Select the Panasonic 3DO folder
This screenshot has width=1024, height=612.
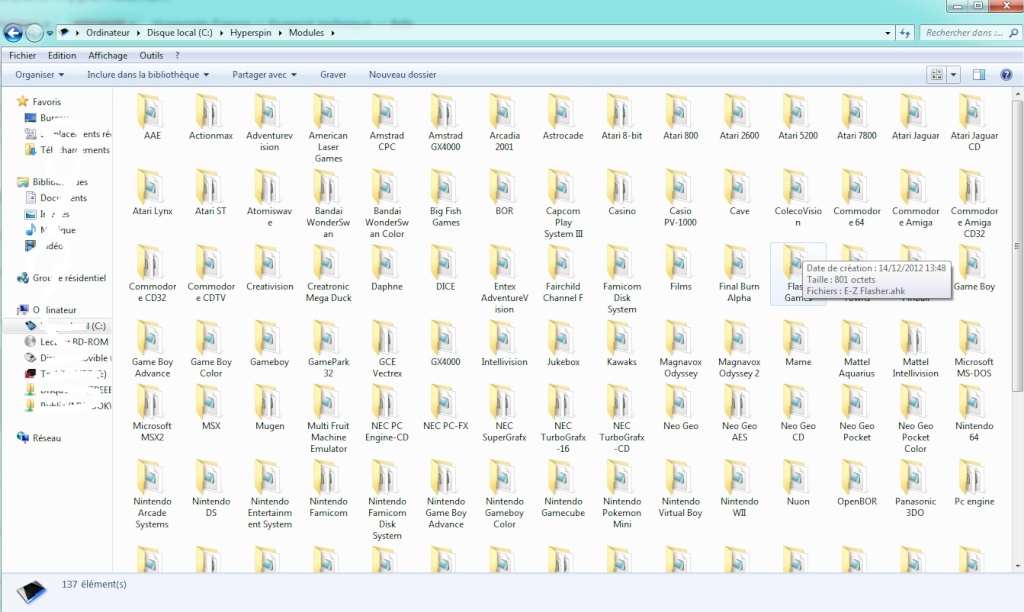pos(915,489)
